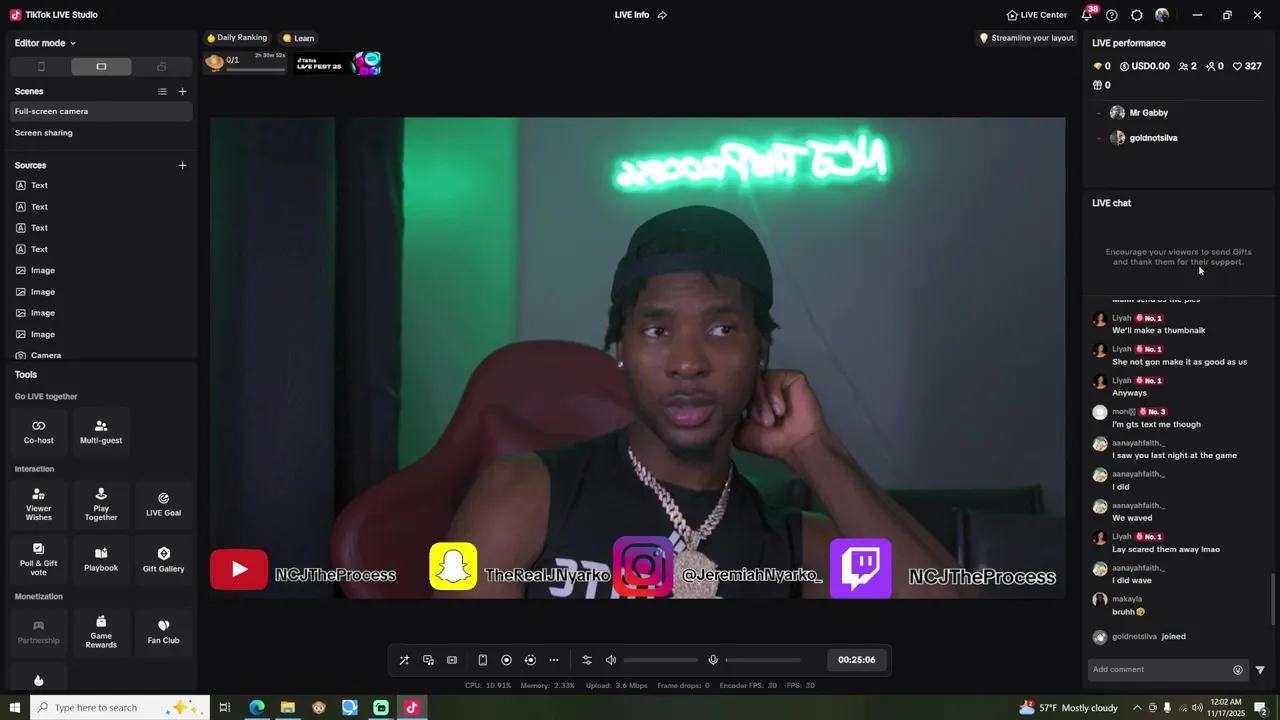Image resolution: width=1280 pixels, height=720 pixels.
Task: Open the TikTok LIVE Fest 25 banner
Action: (337, 63)
